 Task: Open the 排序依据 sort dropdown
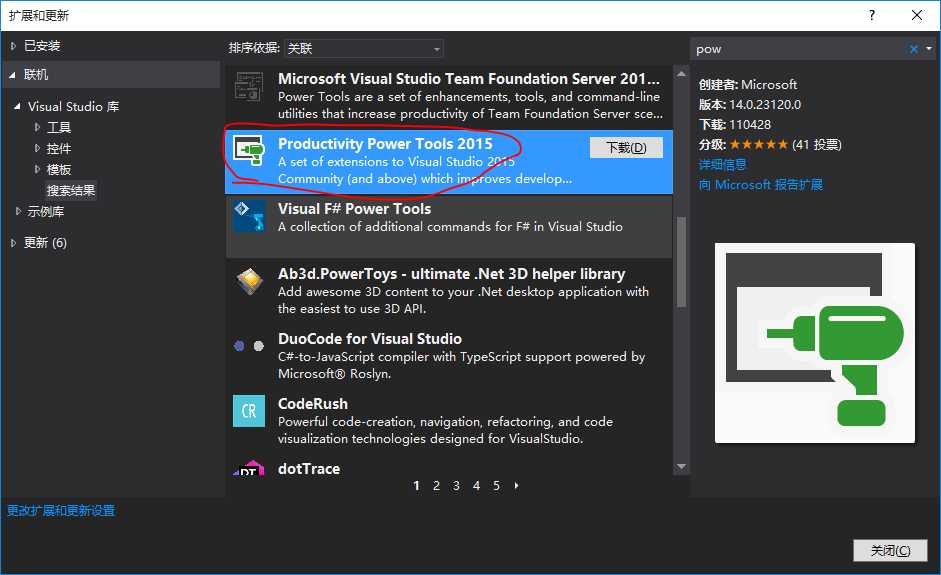[364, 48]
